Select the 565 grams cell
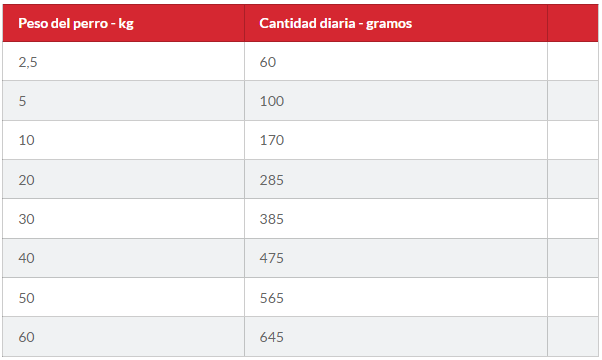 click(396, 297)
